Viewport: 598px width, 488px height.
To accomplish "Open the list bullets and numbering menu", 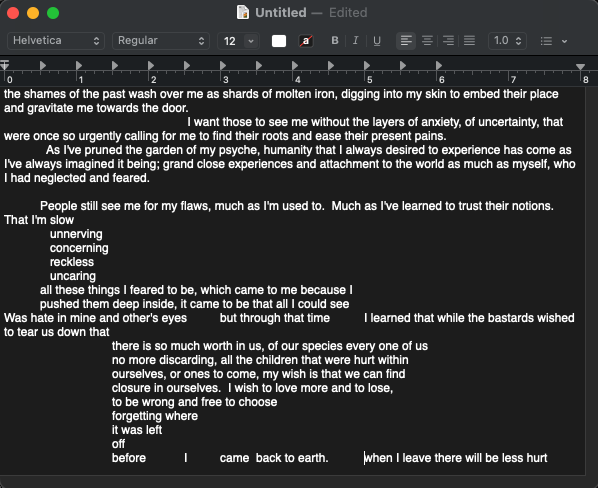I will [x=546, y=41].
